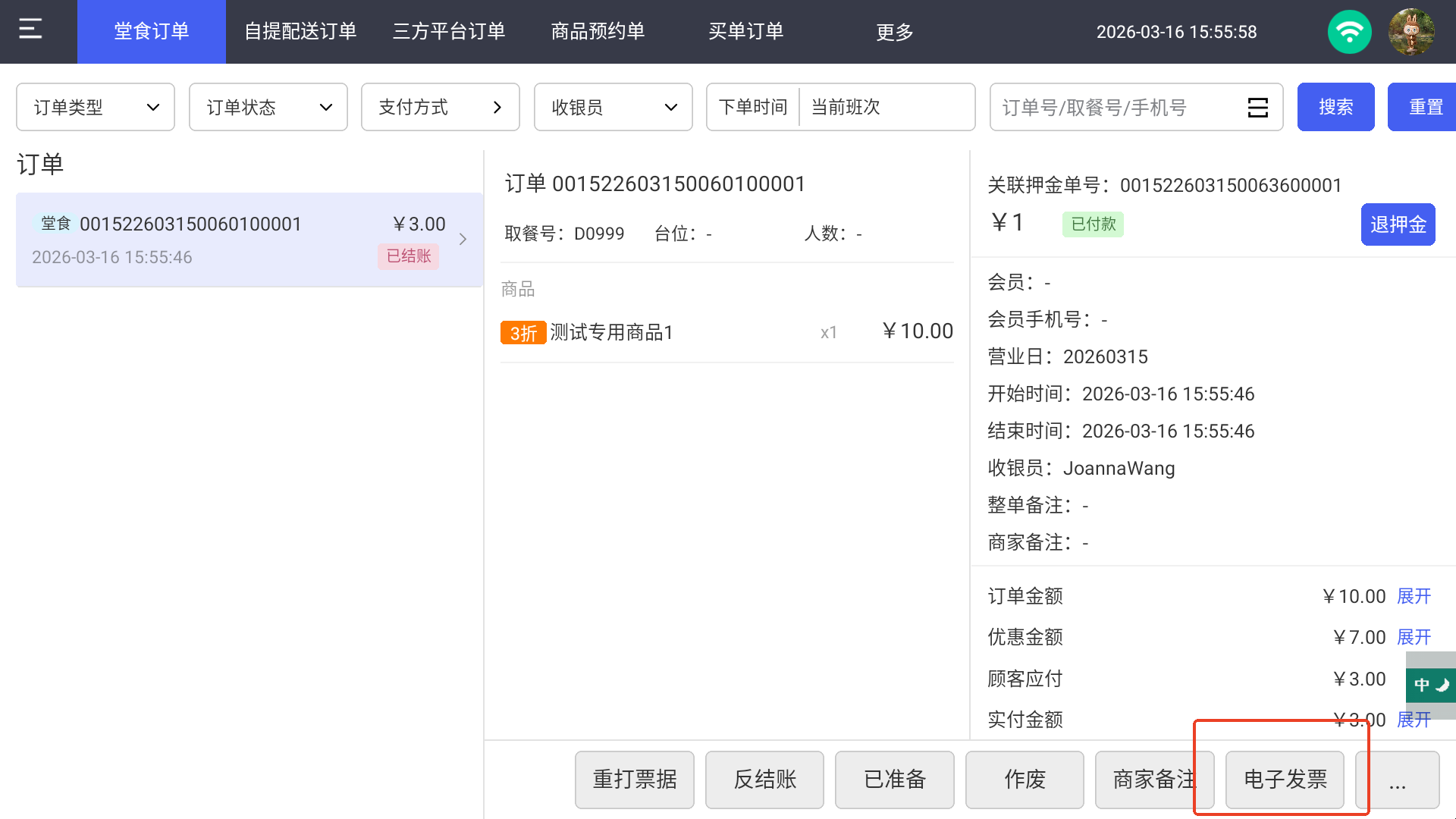Click the 退押金 button
The height and width of the screenshot is (819, 1456).
tap(1398, 224)
